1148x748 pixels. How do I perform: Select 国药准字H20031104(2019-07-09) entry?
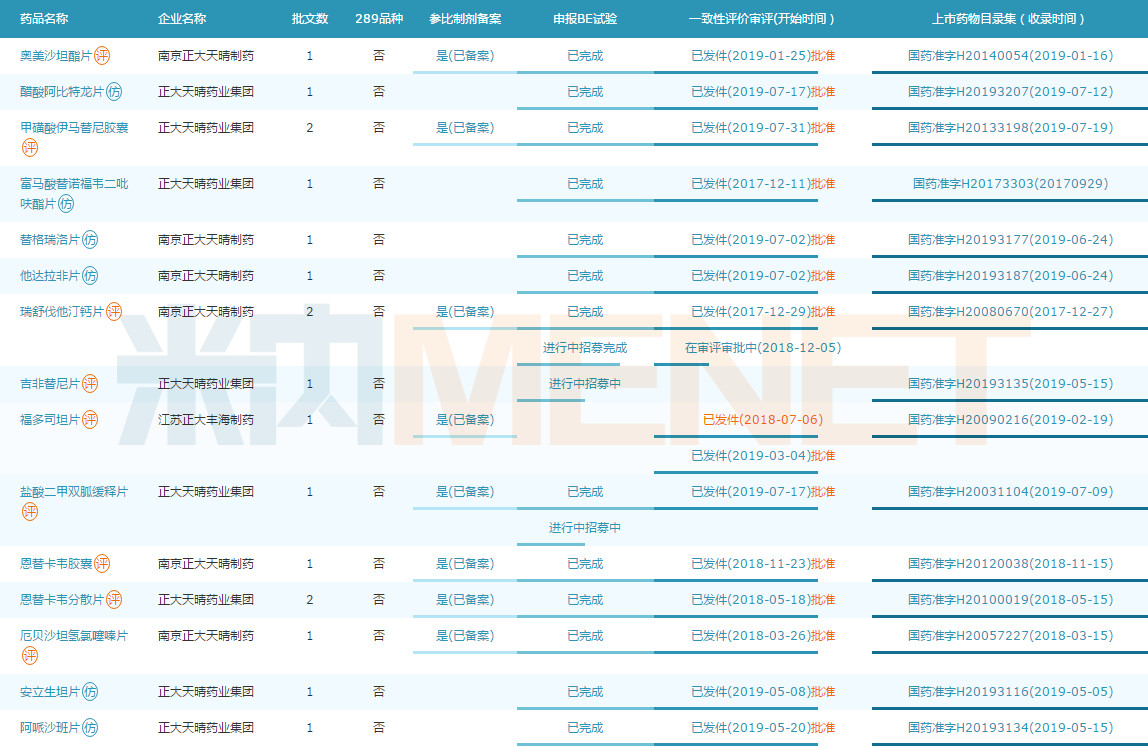pyautogui.click(x=1010, y=492)
